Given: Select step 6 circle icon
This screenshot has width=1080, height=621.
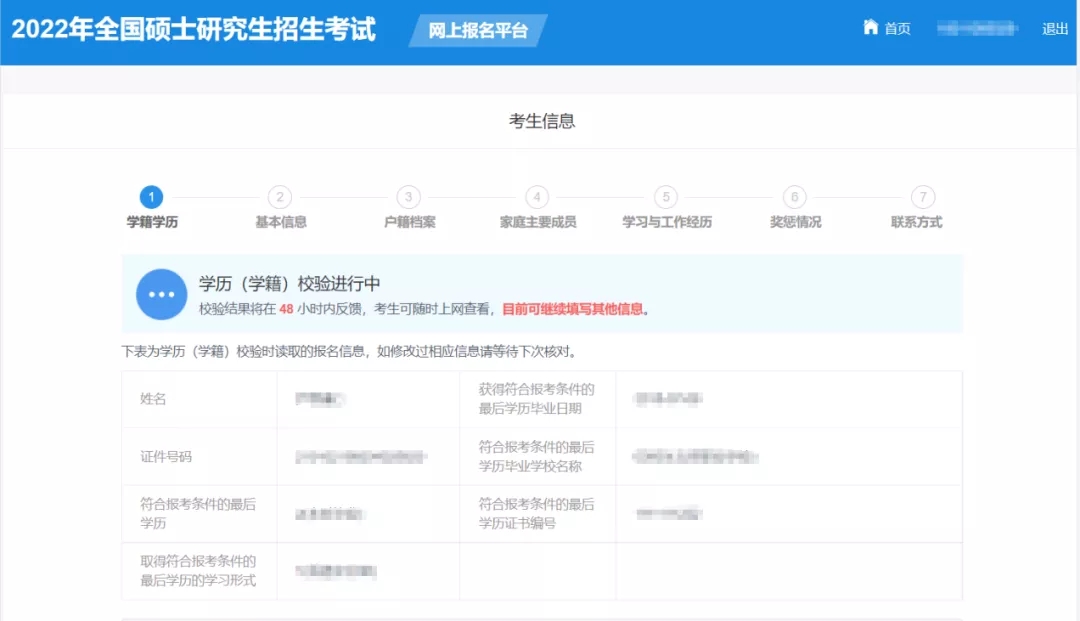Looking at the screenshot, I should [x=795, y=197].
